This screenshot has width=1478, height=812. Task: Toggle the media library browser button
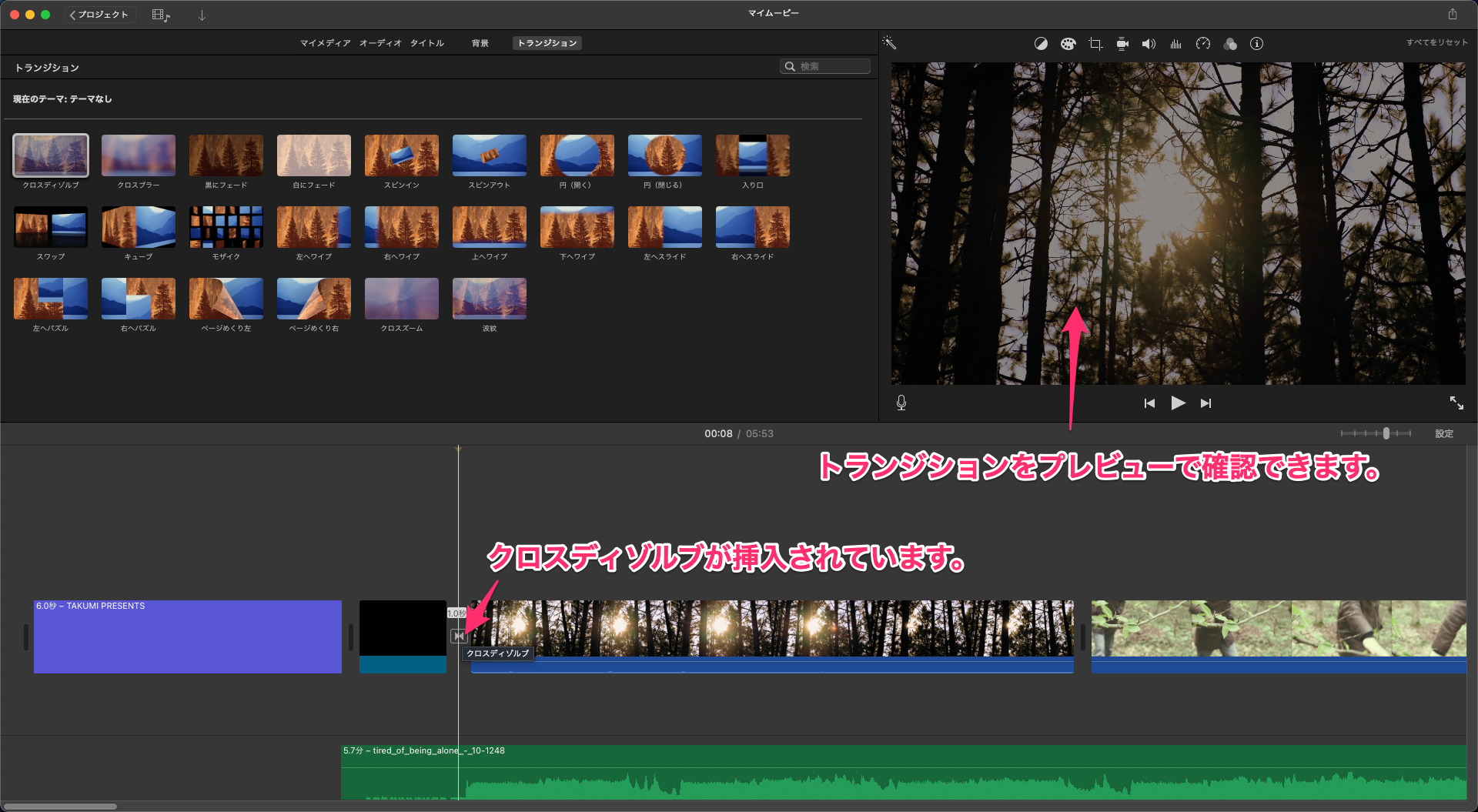tap(160, 15)
